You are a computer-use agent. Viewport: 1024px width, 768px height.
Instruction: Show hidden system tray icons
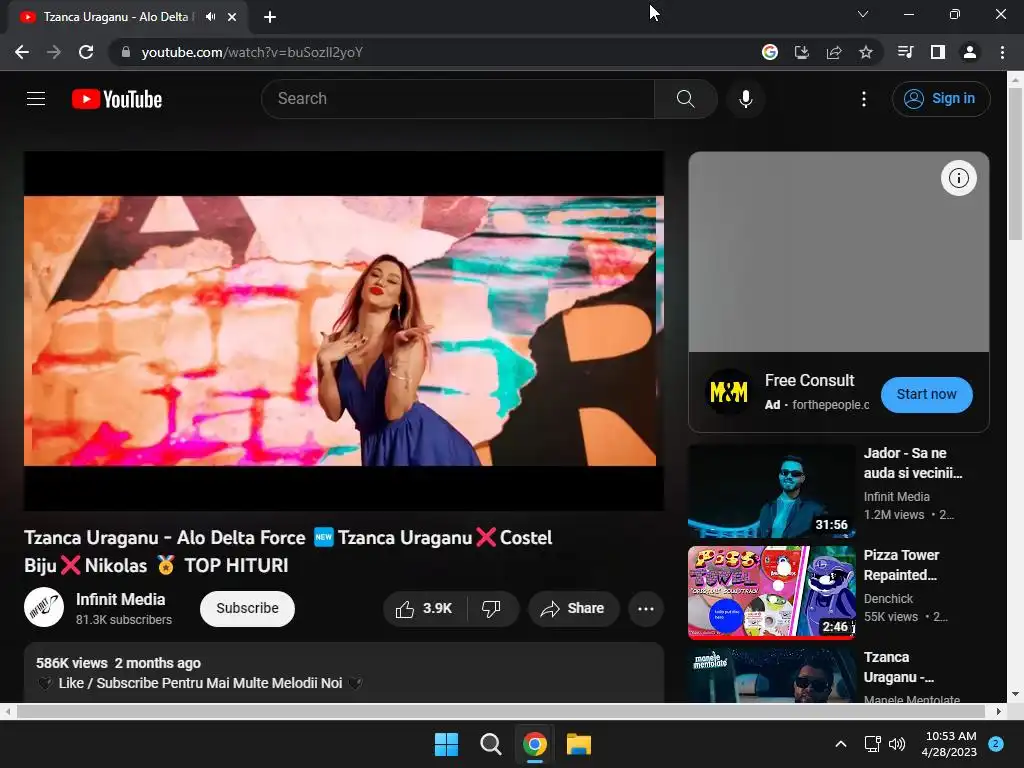(840, 744)
